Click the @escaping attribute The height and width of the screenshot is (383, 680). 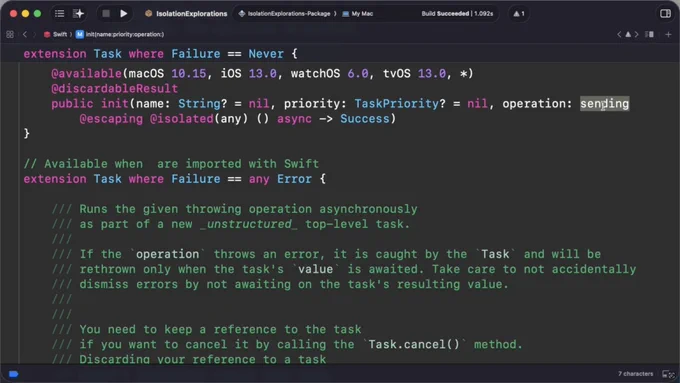[111, 119]
